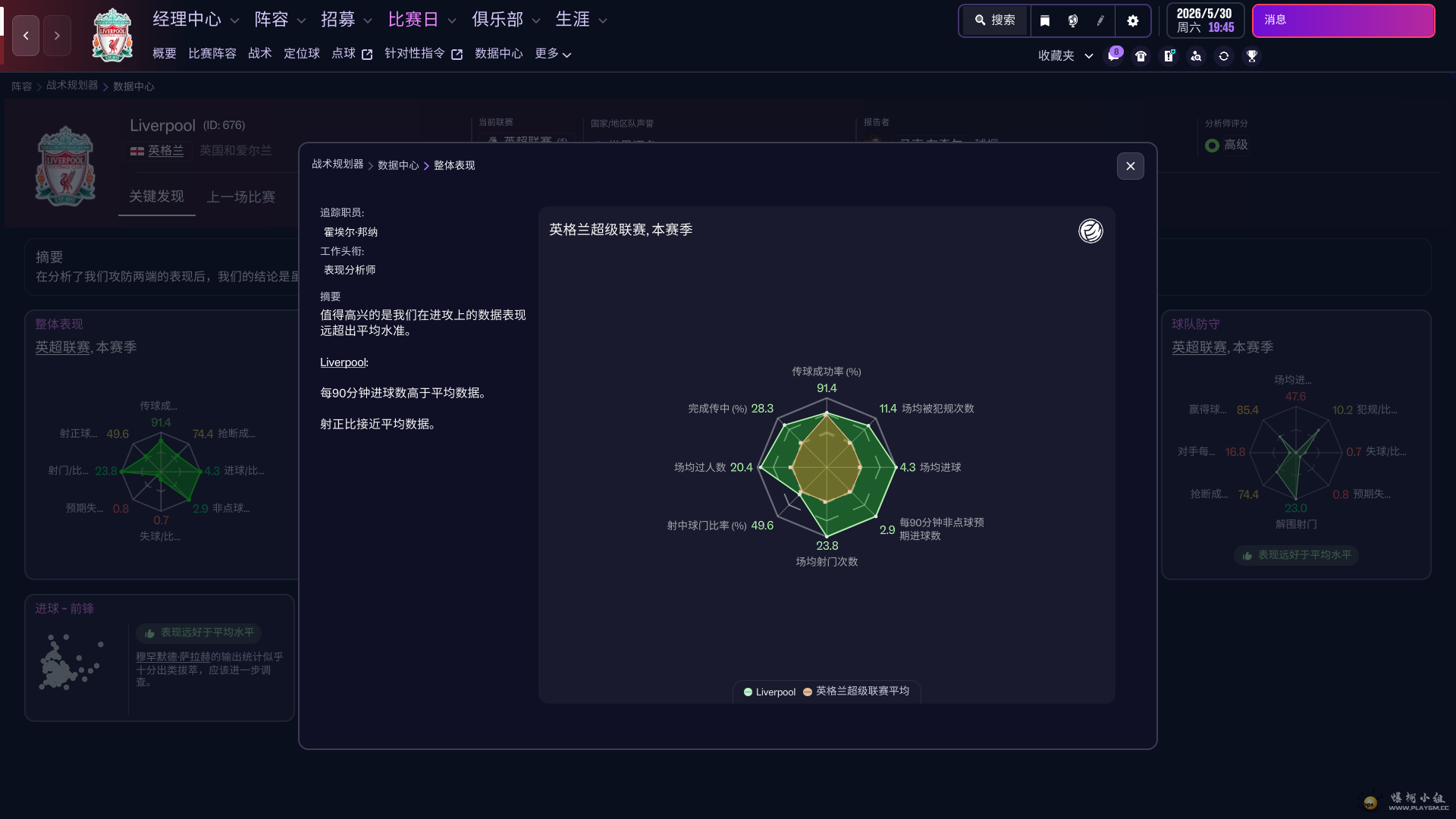The height and width of the screenshot is (819, 1456).
Task: Toggle 英格兰超级联赛平均 legend series
Action: coord(856,692)
